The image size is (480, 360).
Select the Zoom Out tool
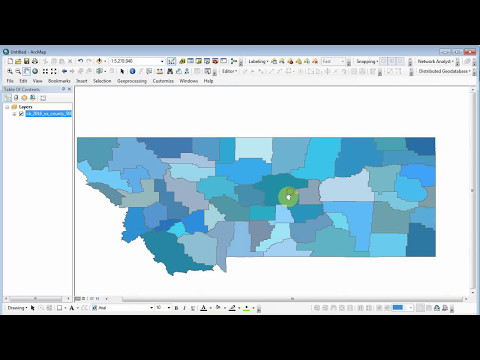[18, 71]
